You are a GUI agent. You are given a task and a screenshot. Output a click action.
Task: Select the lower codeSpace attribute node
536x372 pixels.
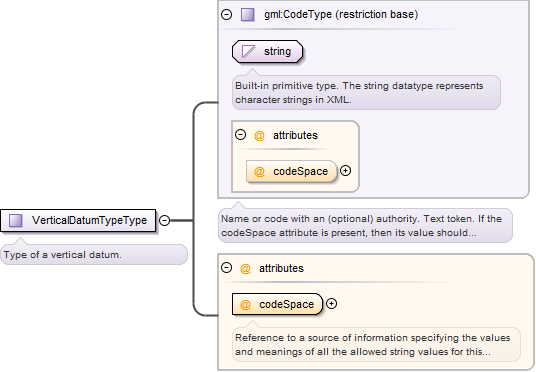(277, 304)
